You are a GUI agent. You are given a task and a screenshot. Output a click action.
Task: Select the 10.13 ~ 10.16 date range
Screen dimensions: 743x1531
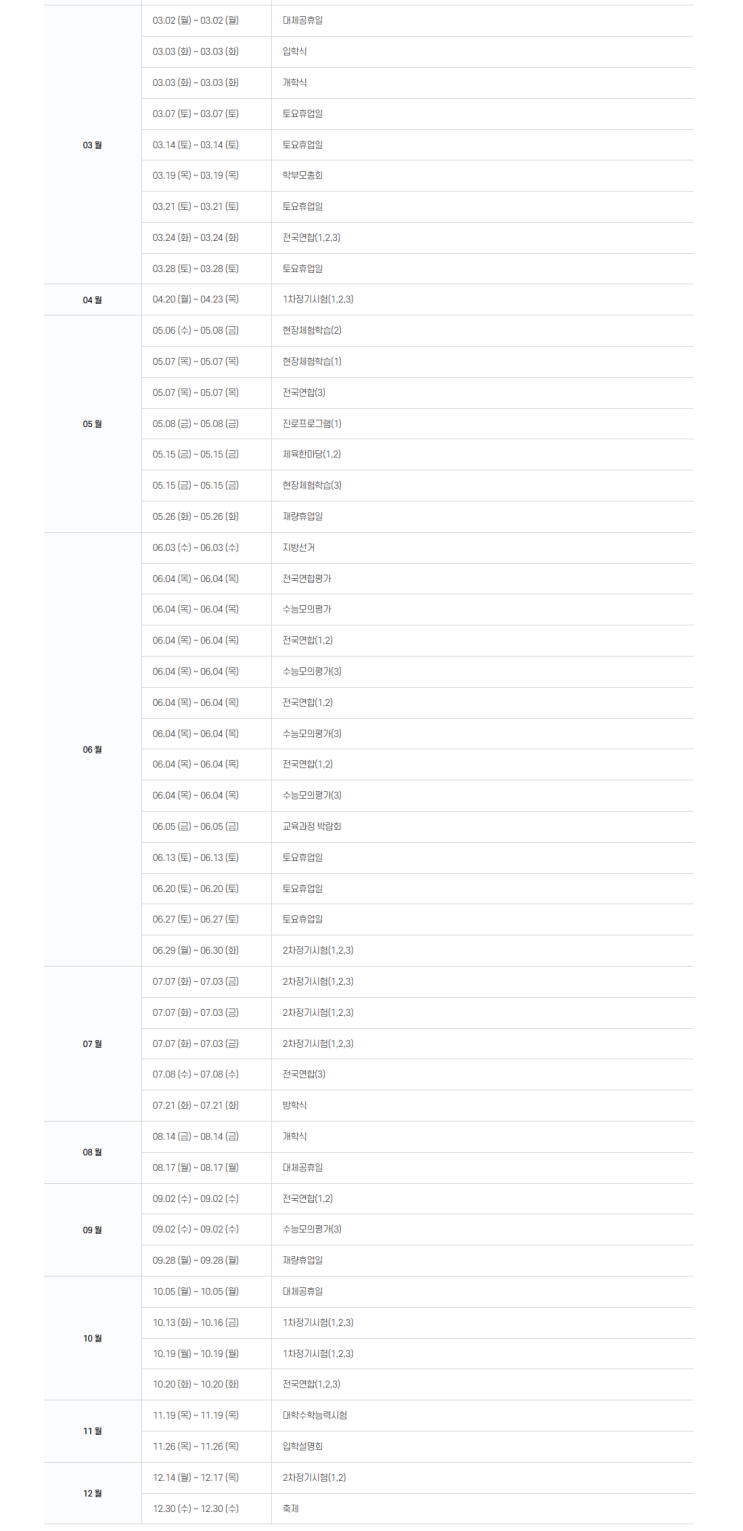tap(195, 1323)
